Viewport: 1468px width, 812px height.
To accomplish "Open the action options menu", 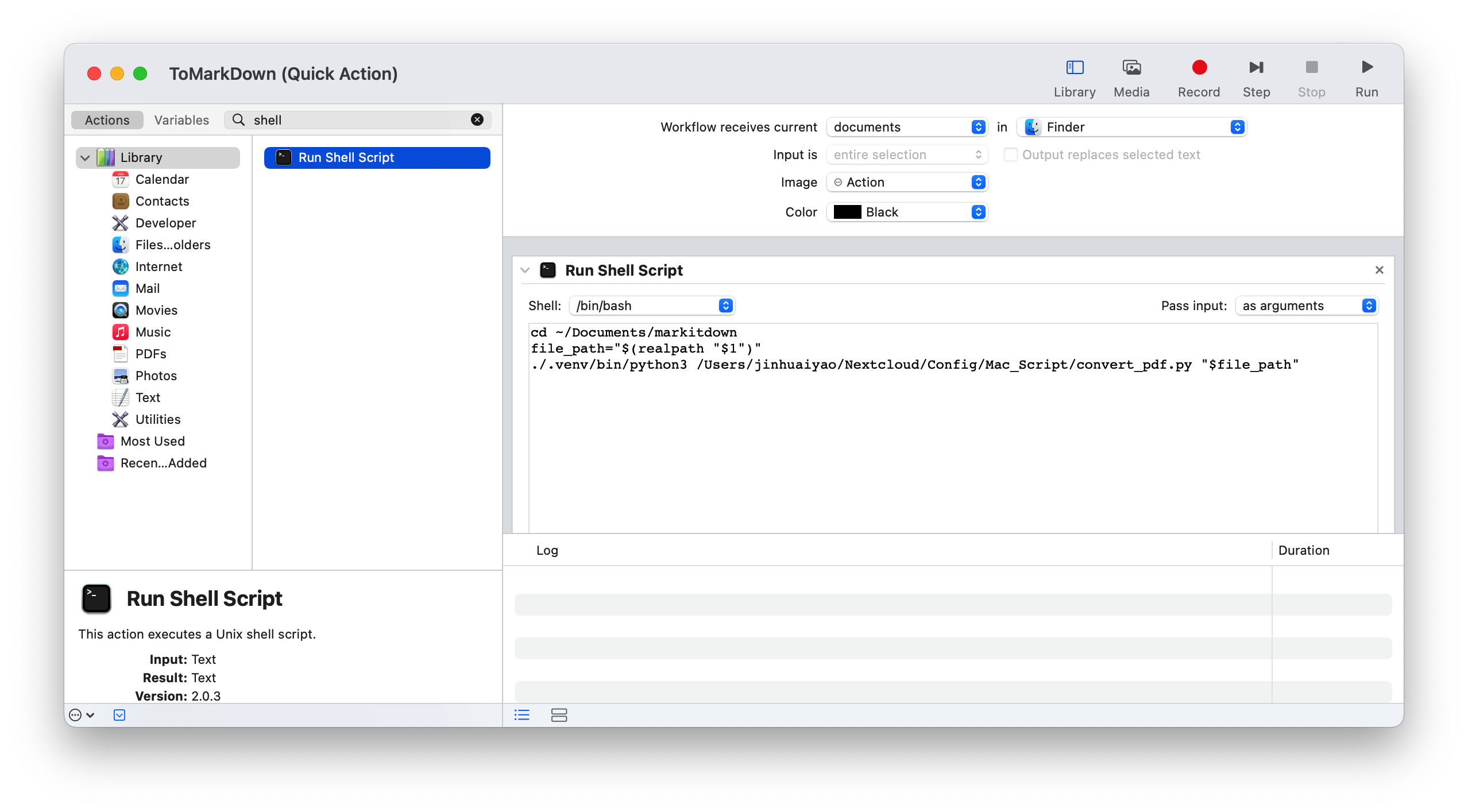I will (x=81, y=715).
